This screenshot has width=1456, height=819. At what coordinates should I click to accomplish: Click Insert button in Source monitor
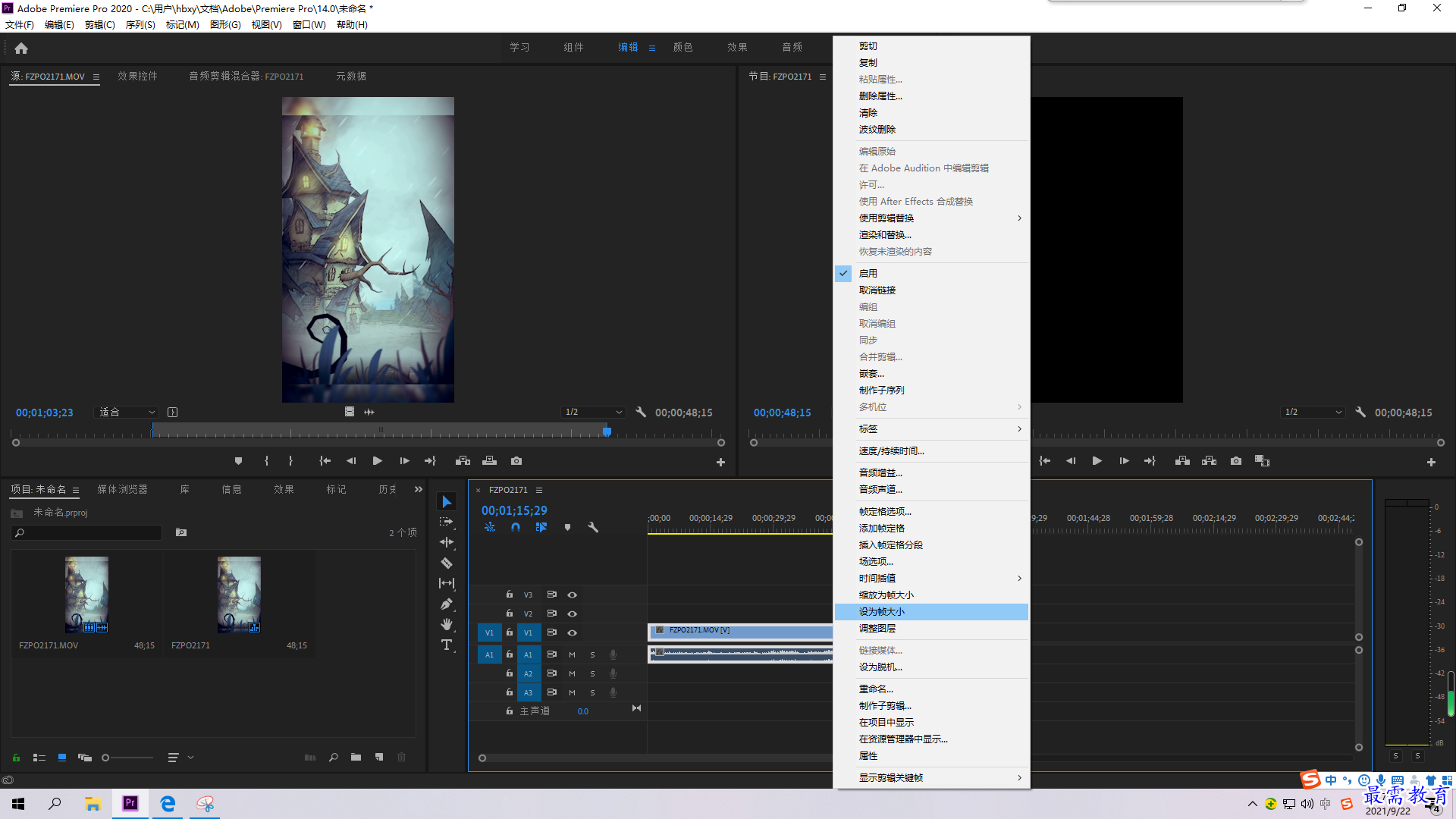[x=463, y=461]
